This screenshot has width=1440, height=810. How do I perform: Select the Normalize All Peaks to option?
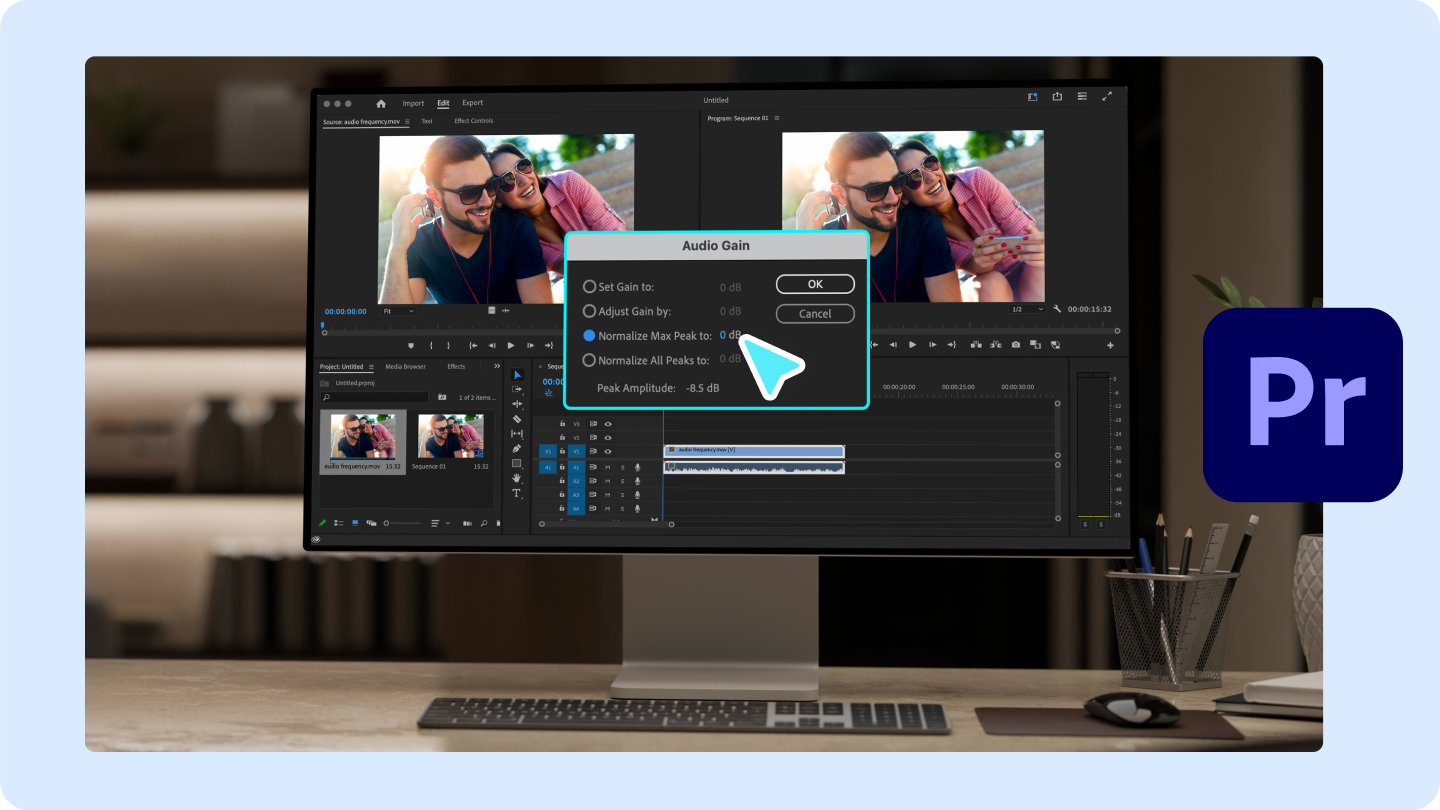point(589,360)
